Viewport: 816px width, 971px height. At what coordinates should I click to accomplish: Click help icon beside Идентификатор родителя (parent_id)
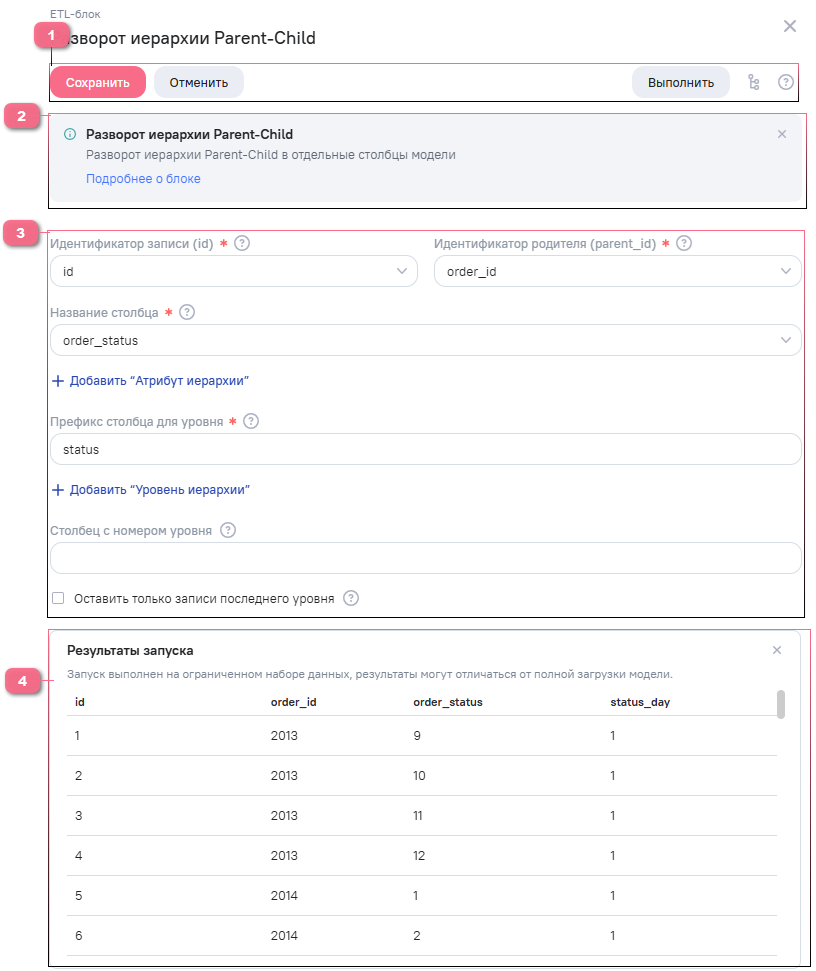(684, 243)
